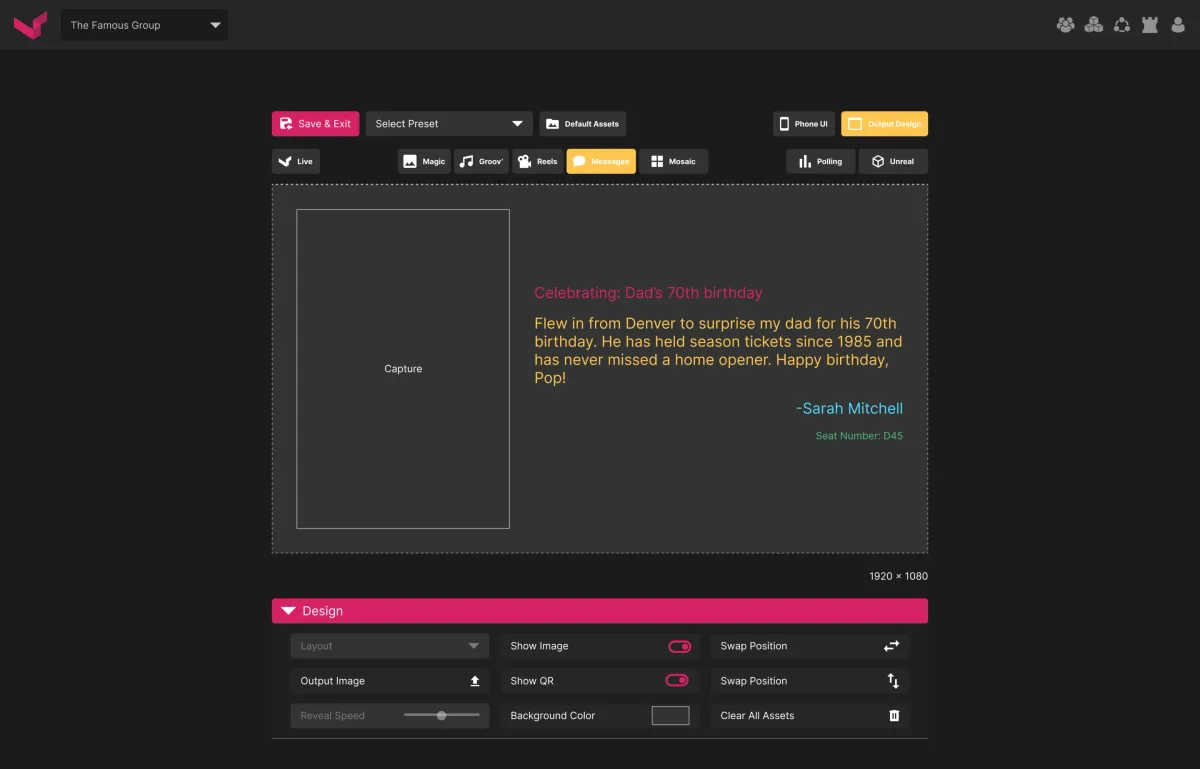Open the single user profile icon
This screenshot has width=1200, height=769.
1178,25
